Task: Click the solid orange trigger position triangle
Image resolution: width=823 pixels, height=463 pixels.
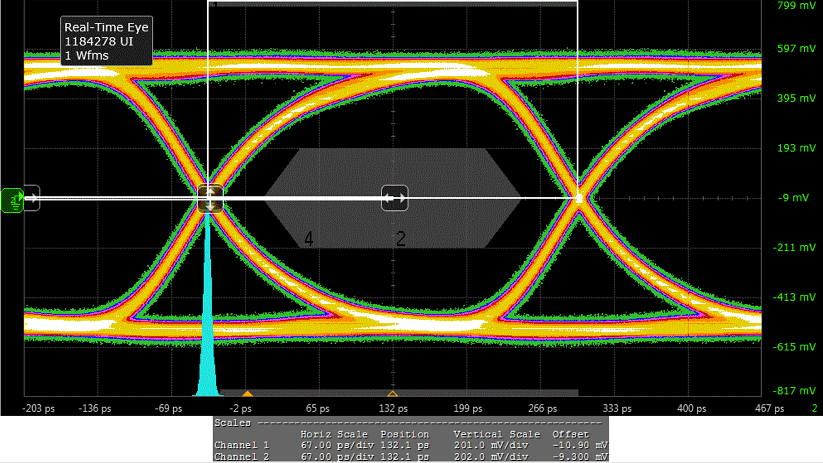Action: pyautogui.click(x=248, y=393)
